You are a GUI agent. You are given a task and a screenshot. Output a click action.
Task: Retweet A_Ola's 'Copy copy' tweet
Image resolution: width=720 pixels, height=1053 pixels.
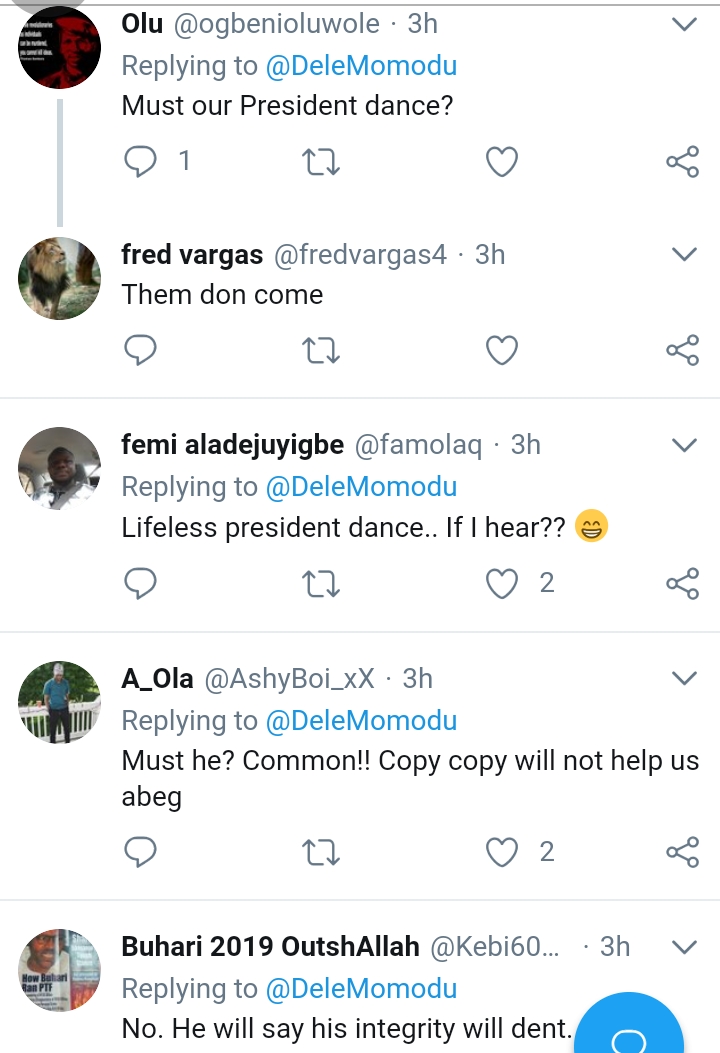click(x=321, y=852)
